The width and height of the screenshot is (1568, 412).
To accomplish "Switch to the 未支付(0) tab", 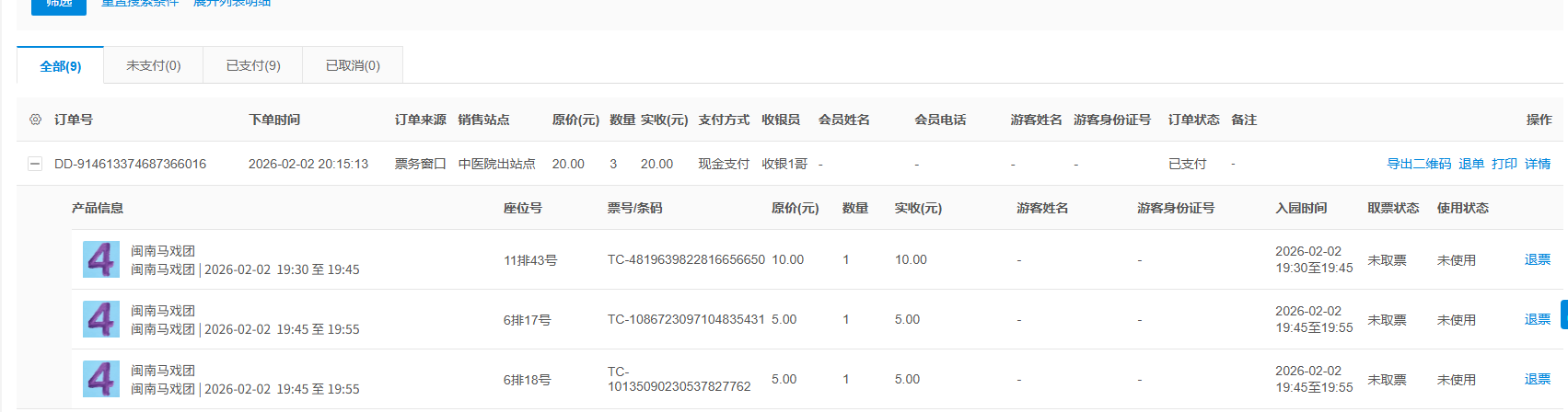I will point(154,66).
